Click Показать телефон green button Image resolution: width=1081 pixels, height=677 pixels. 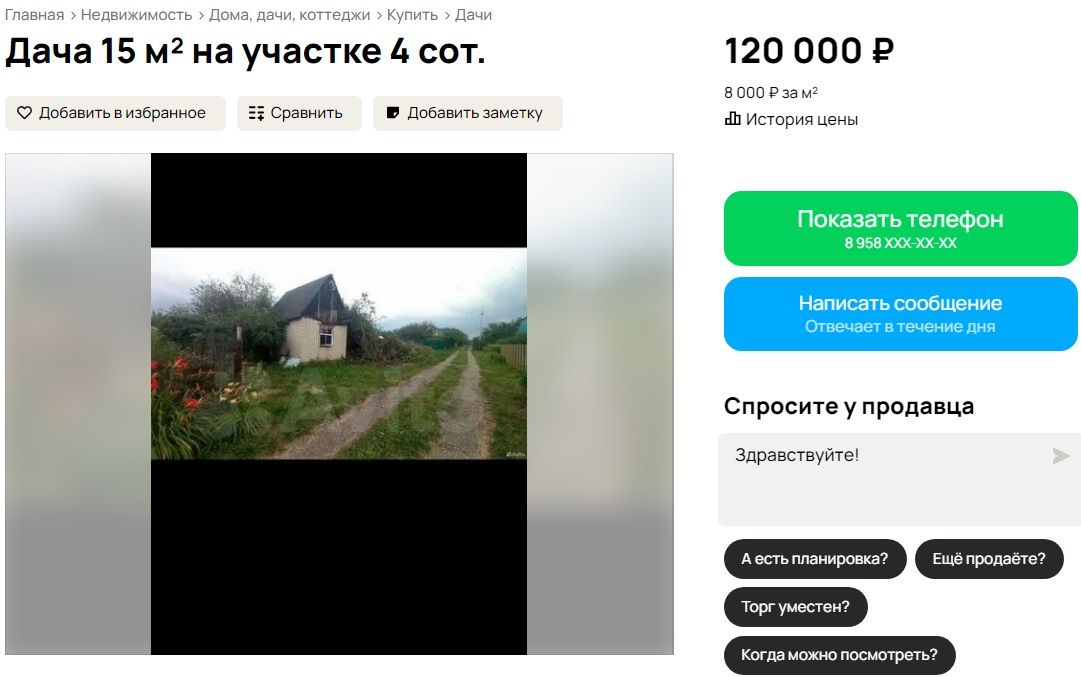(x=900, y=228)
